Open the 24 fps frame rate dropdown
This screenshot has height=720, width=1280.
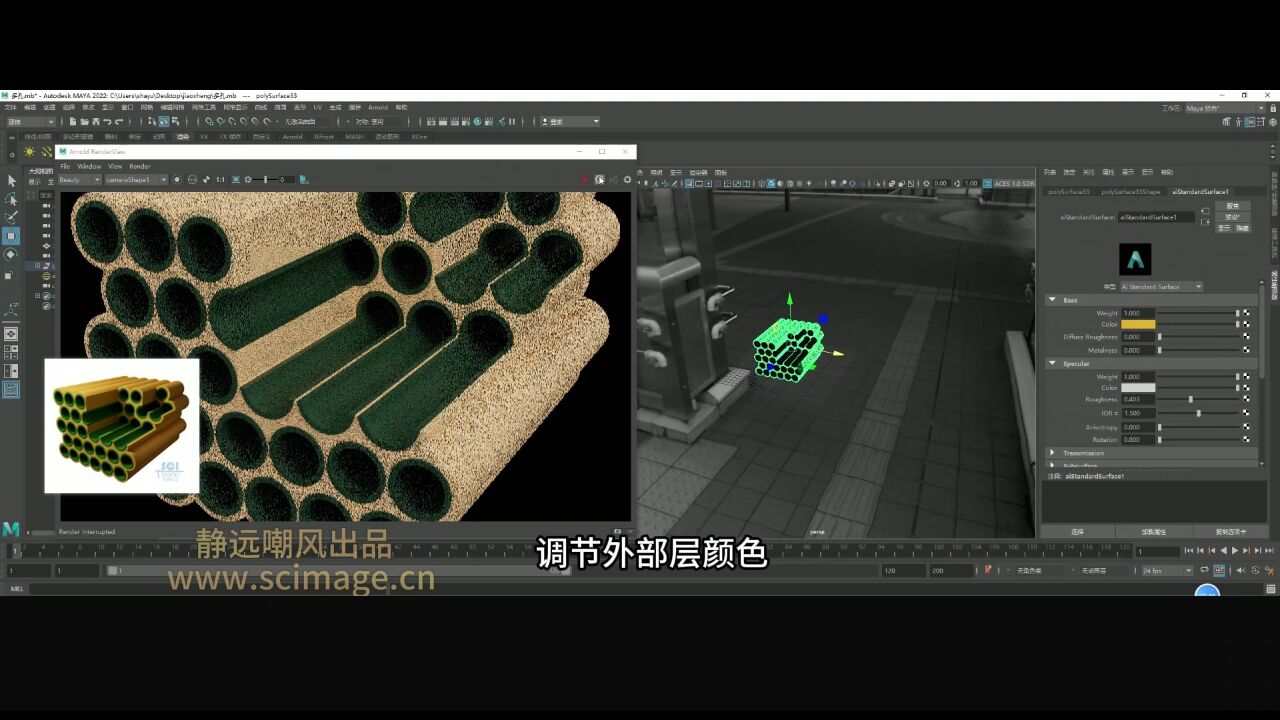[x=1168, y=570]
